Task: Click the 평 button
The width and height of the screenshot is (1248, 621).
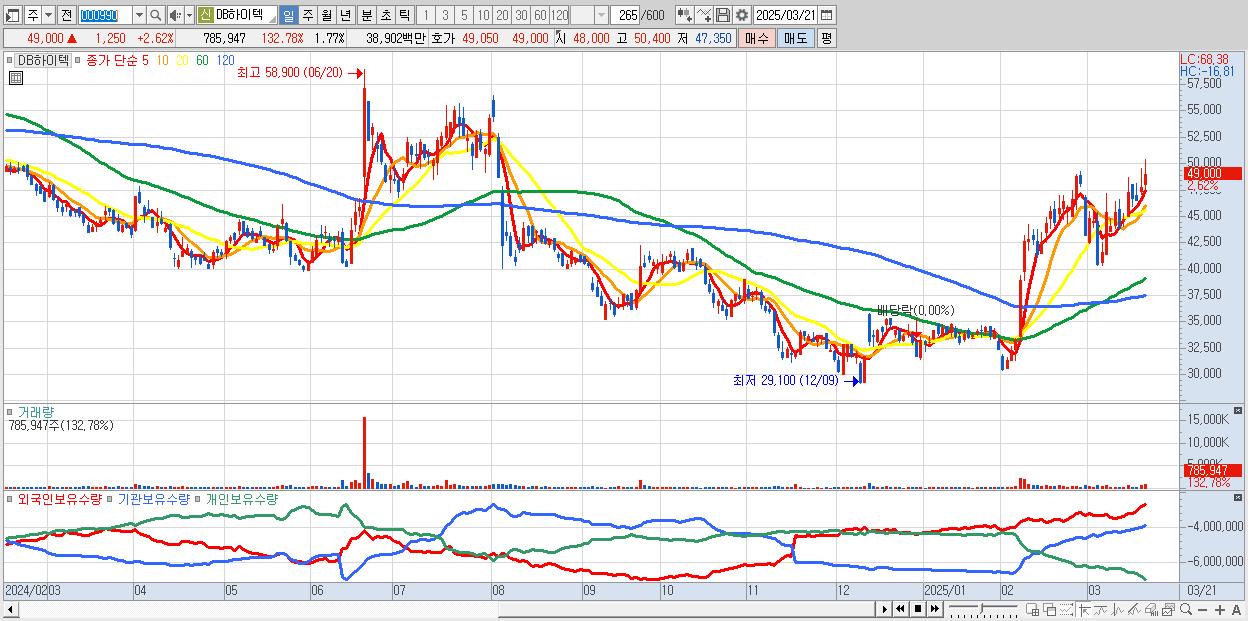Action: [x=826, y=38]
